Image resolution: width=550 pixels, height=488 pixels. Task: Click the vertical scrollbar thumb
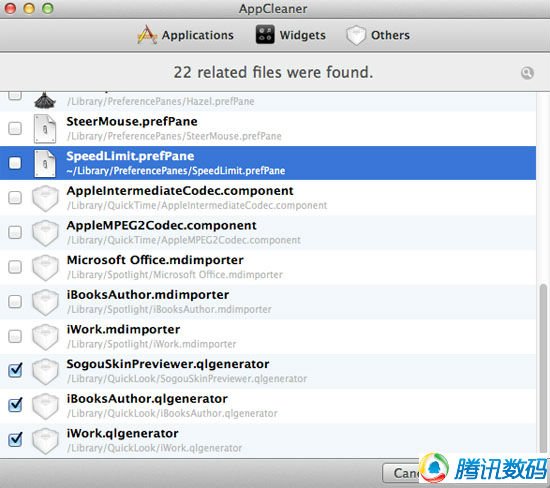(543, 368)
